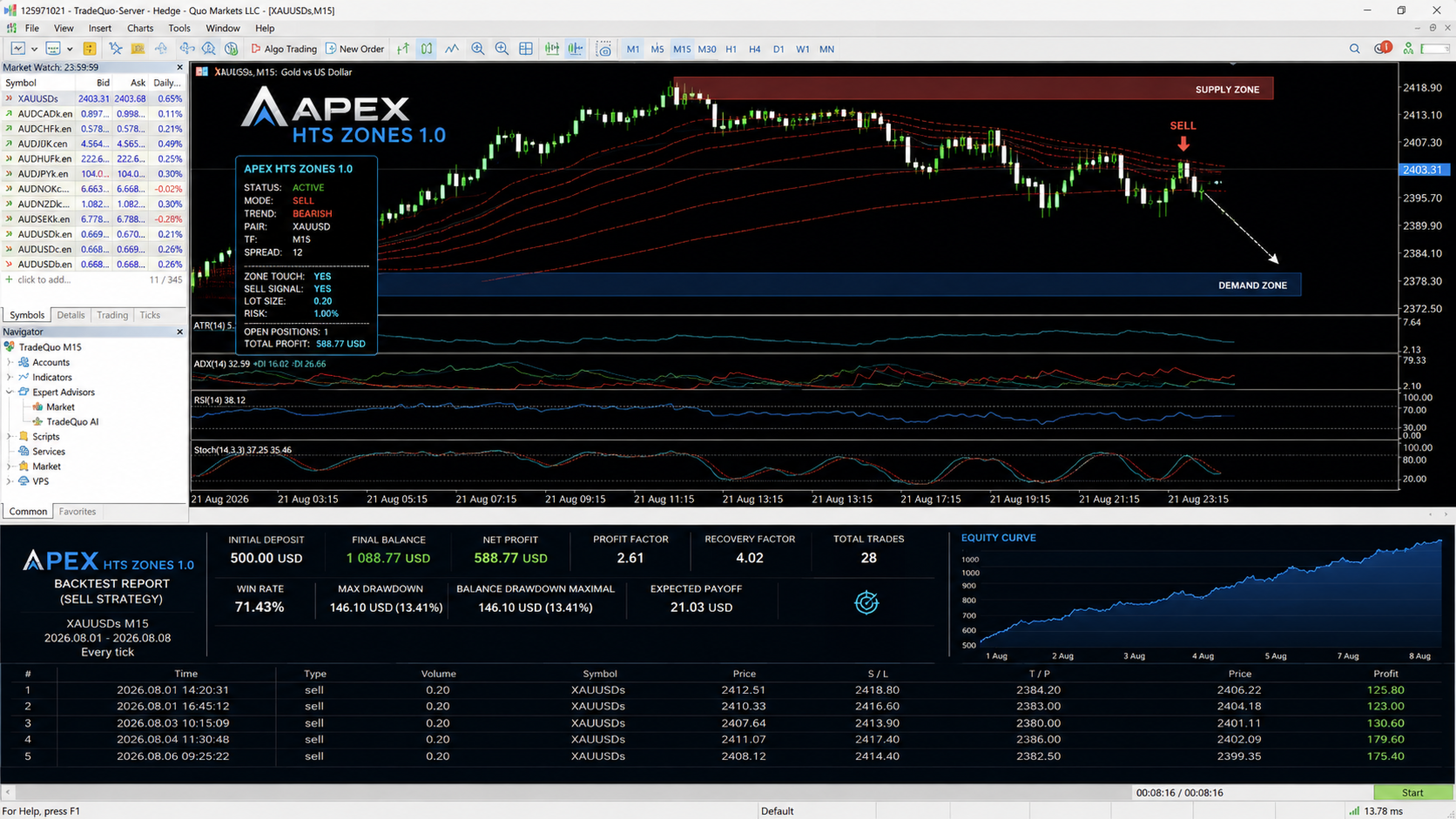Image resolution: width=1456 pixels, height=819 pixels.
Task: Expand the Indicators node in Navigator
Action: 10,377
